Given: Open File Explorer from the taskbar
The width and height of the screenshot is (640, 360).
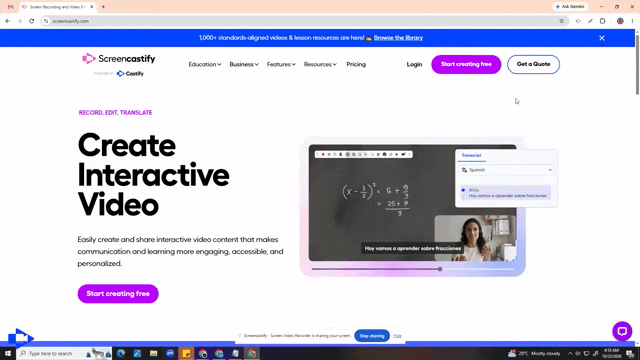Looking at the screenshot, I should click(153, 353).
